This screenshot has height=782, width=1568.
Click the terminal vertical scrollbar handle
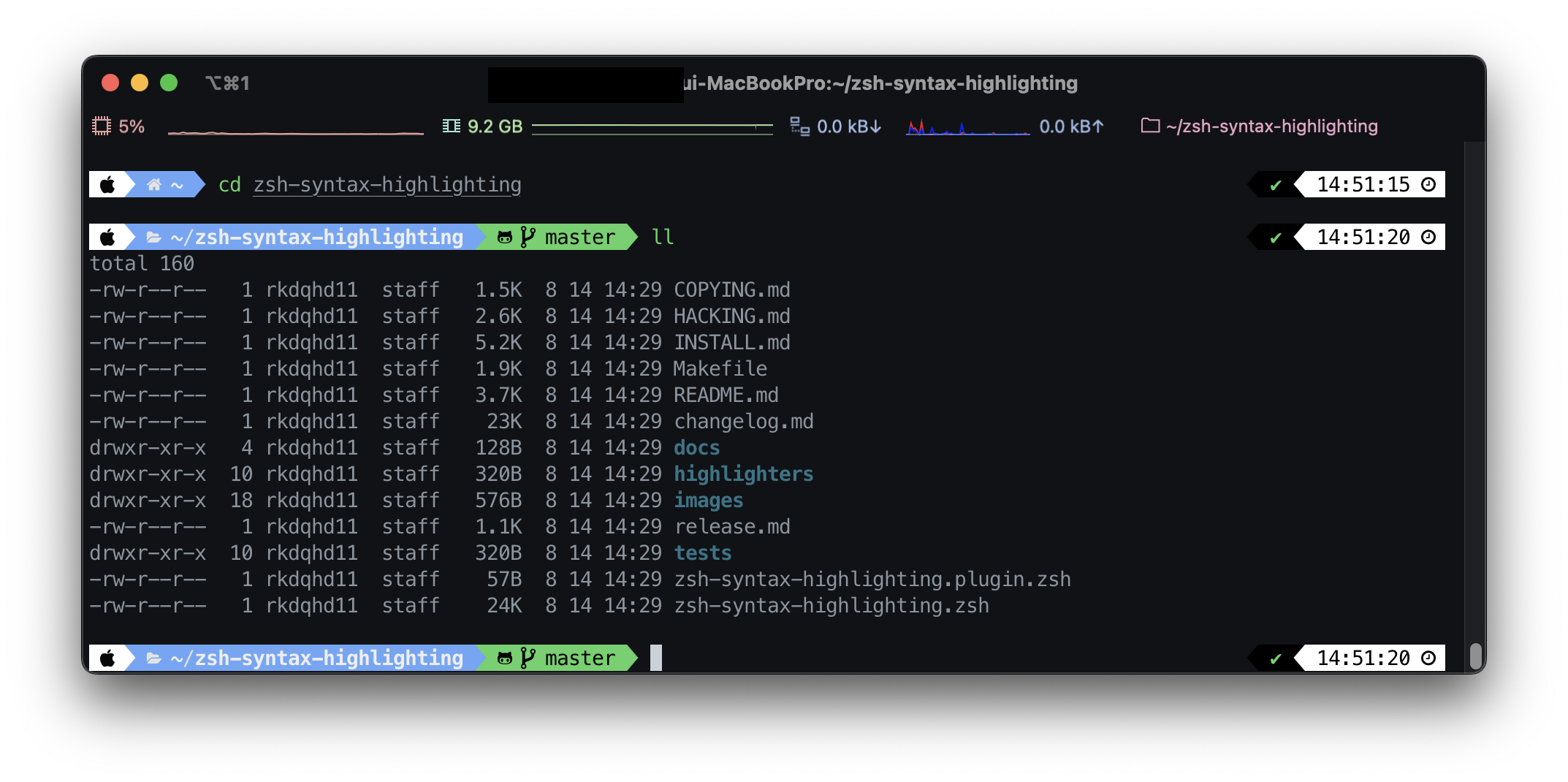coord(1475,656)
